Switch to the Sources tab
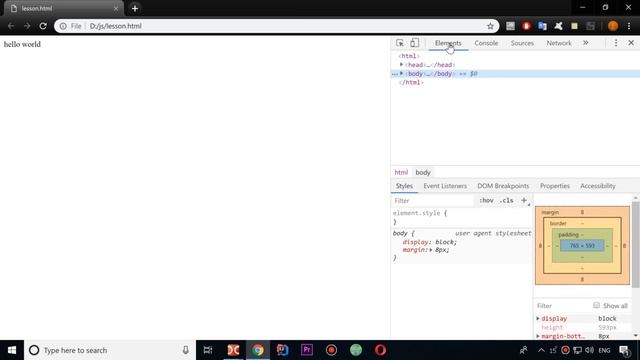The width and height of the screenshot is (640, 360). click(x=522, y=43)
